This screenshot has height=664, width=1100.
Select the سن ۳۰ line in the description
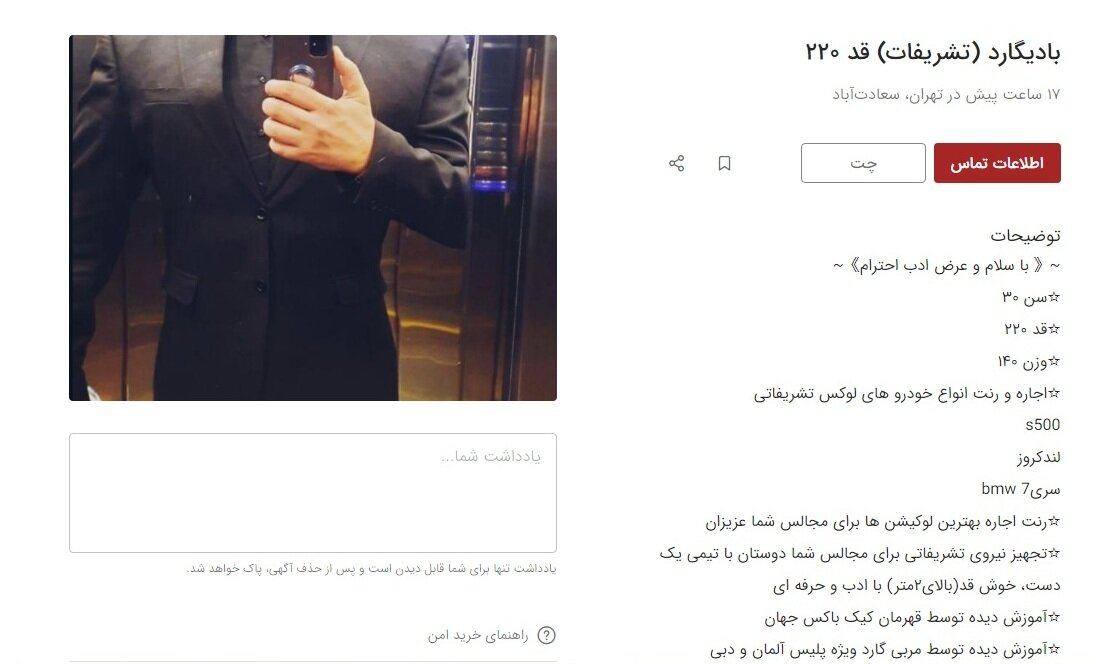coord(1031,297)
